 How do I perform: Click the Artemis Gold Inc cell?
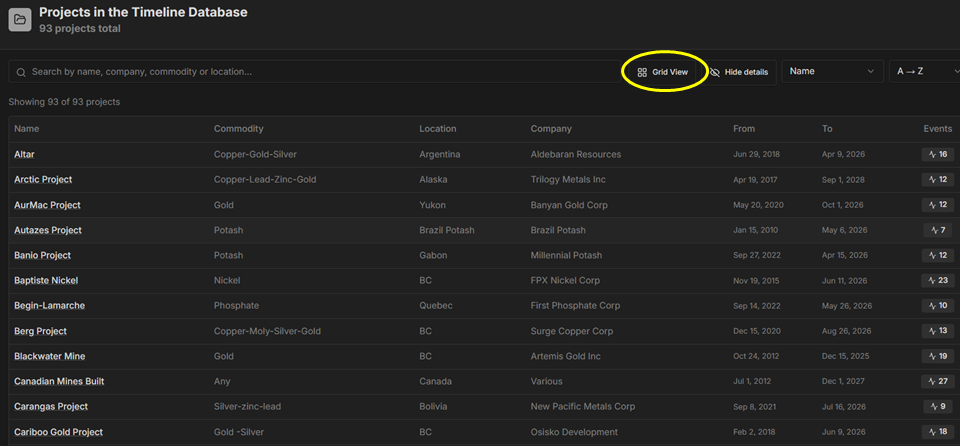coord(566,357)
